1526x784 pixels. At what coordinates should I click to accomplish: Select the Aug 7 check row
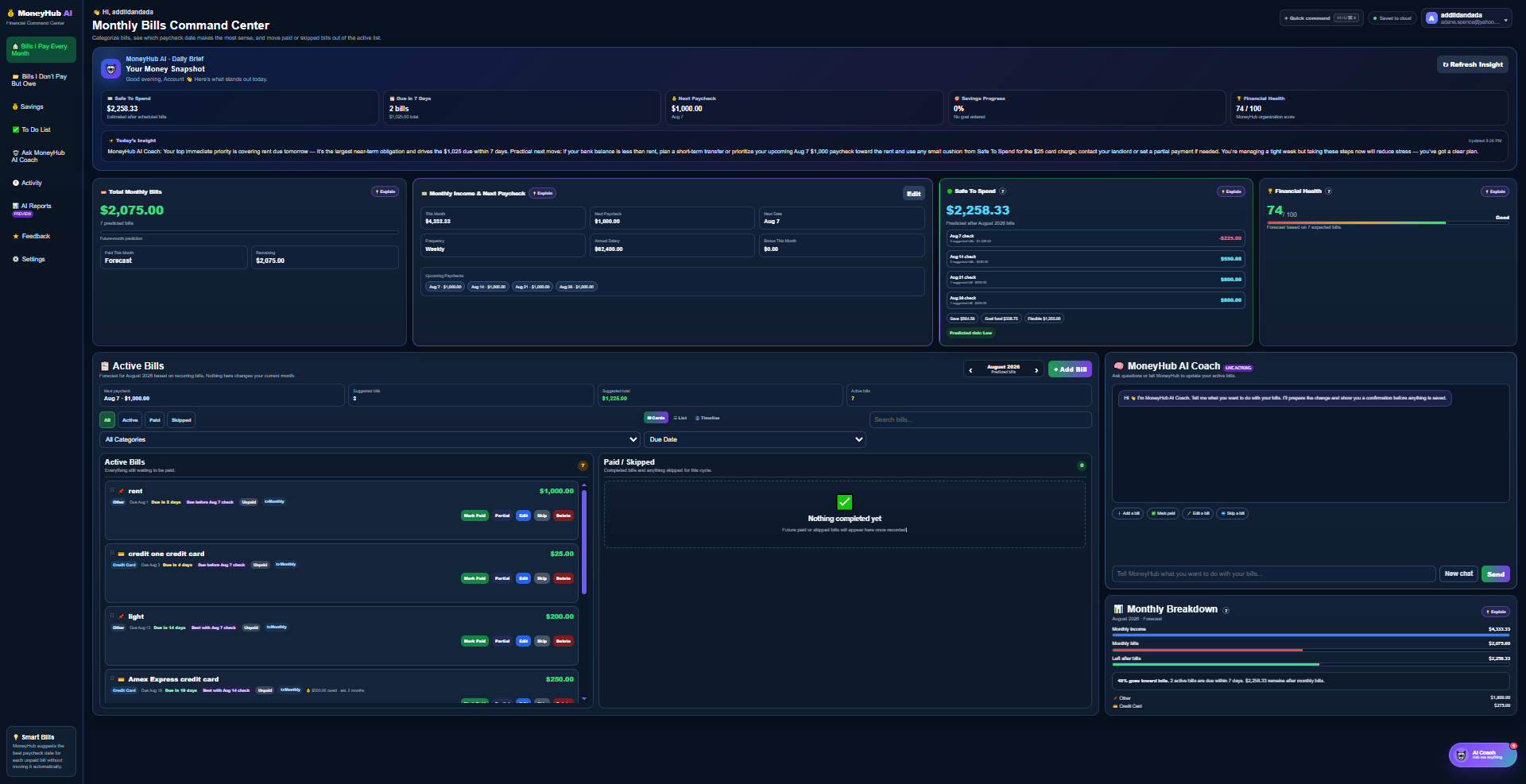click(x=1095, y=238)
